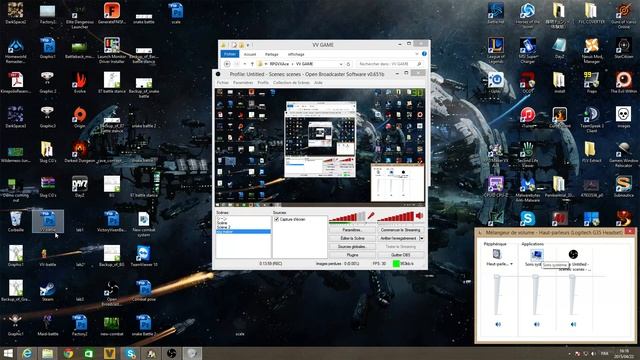Click explorer back navigation arrow

coord(227,64)
